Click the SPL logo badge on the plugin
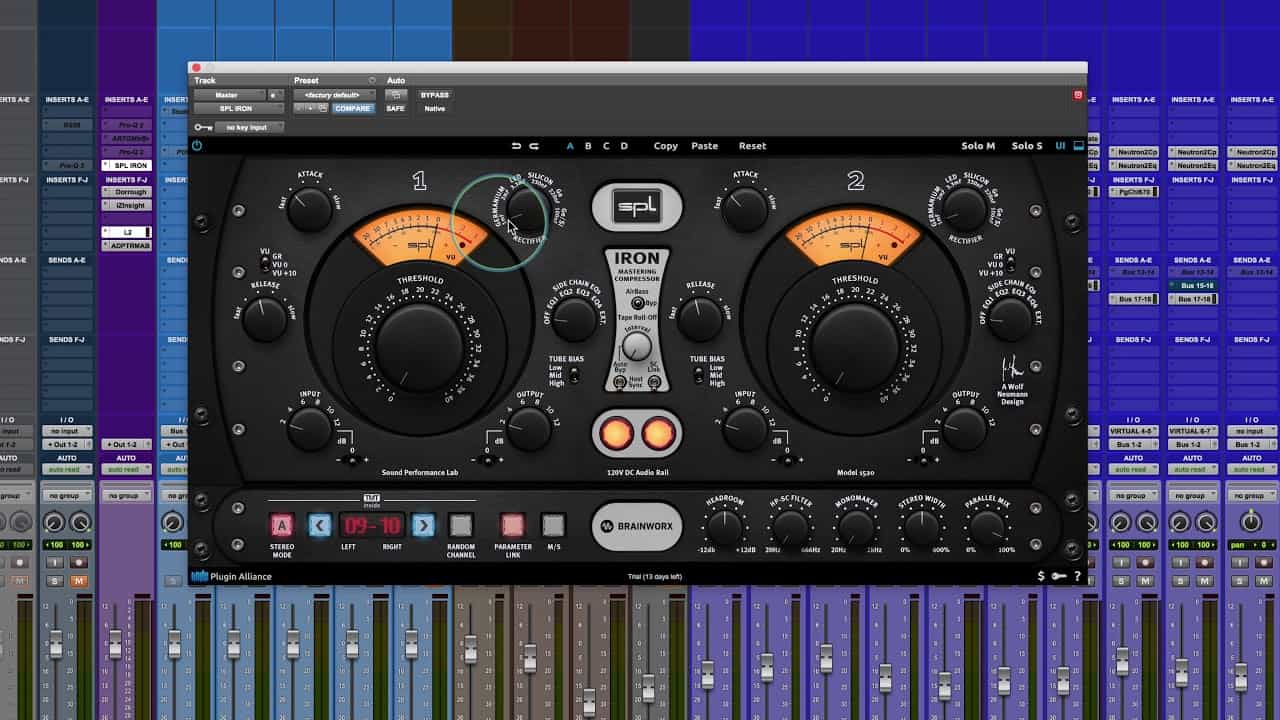Image resolution: width=1280 pixels, height=720 pixels. tap(637, 206)
